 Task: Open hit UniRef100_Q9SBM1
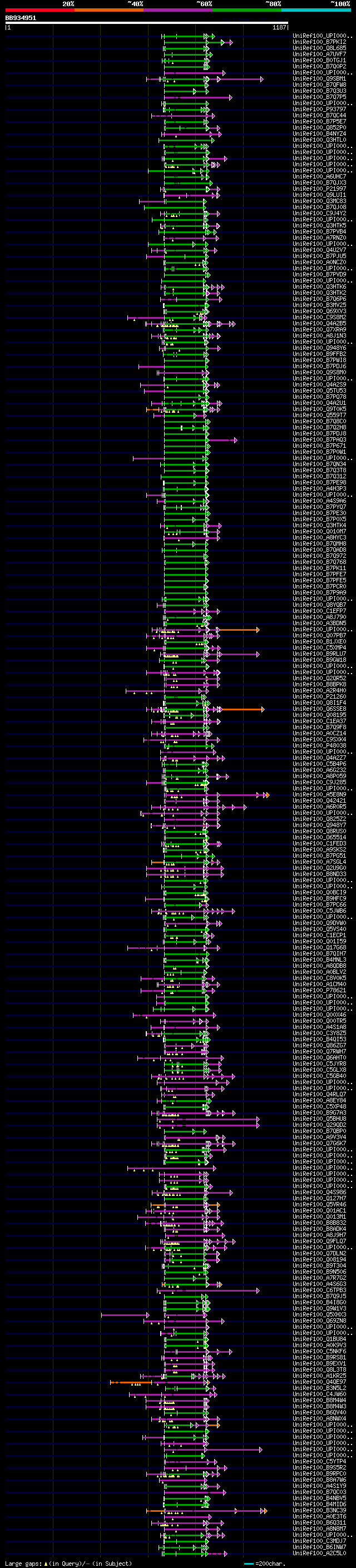pyautogui.click(x=319, y=78)
